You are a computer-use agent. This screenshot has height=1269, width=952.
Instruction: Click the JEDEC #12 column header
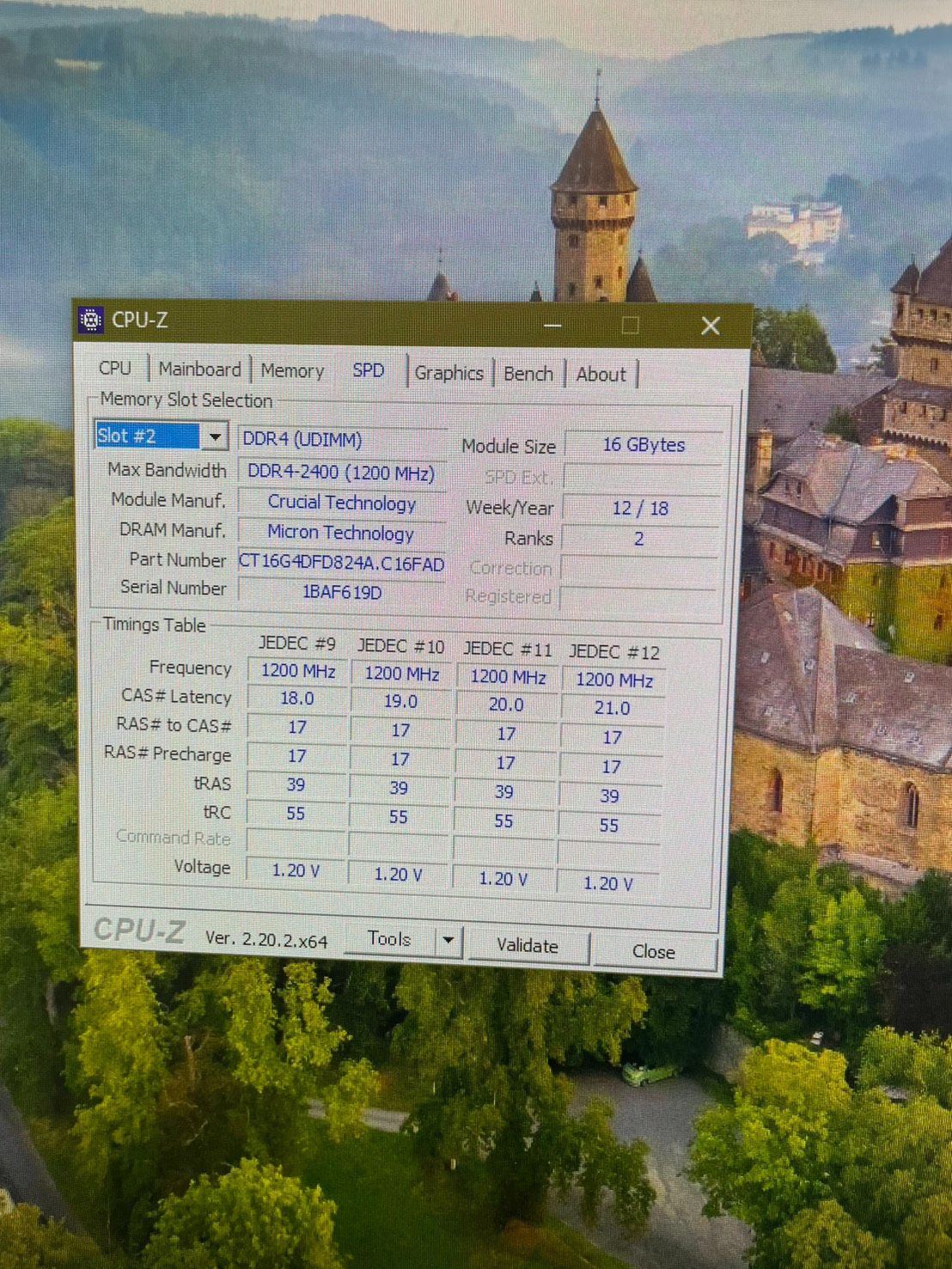click(614, 653)
